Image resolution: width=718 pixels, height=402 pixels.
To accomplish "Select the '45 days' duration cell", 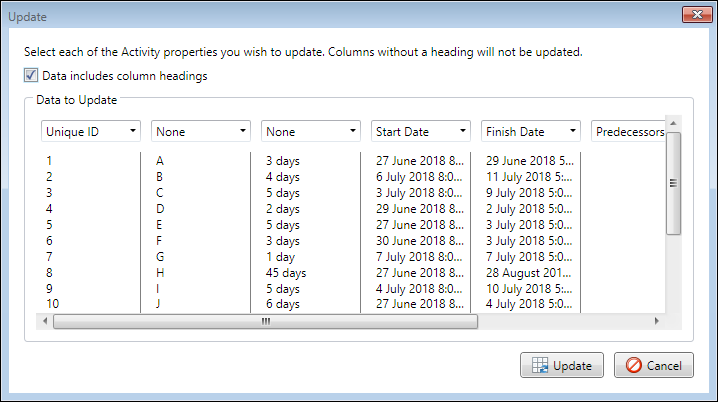I will tap(286, 272).
